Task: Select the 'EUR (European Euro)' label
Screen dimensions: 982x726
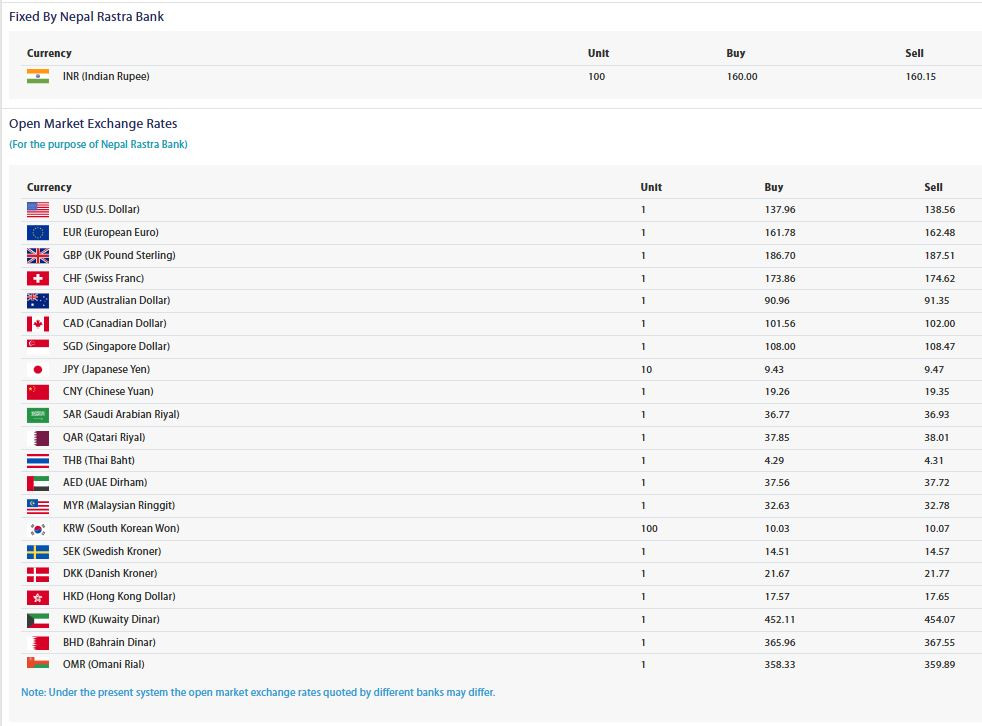Action: (x=110, y=232)
